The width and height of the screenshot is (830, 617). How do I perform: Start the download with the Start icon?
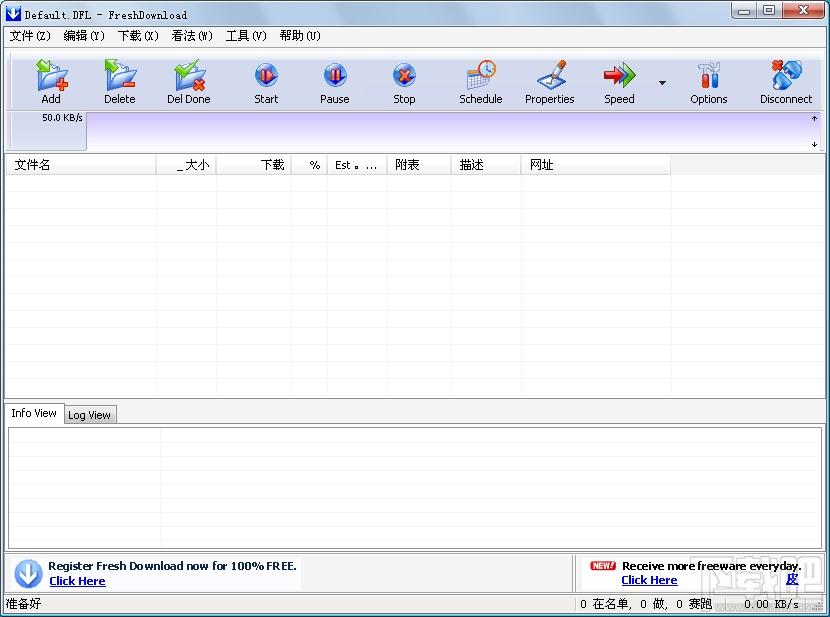tap(266, 82)
